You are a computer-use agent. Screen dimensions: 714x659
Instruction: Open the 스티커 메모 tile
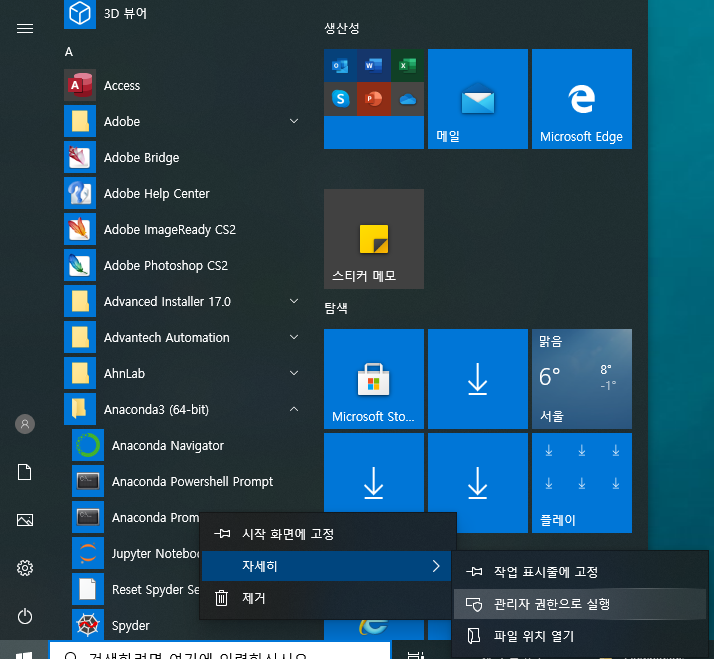(374, 239)
